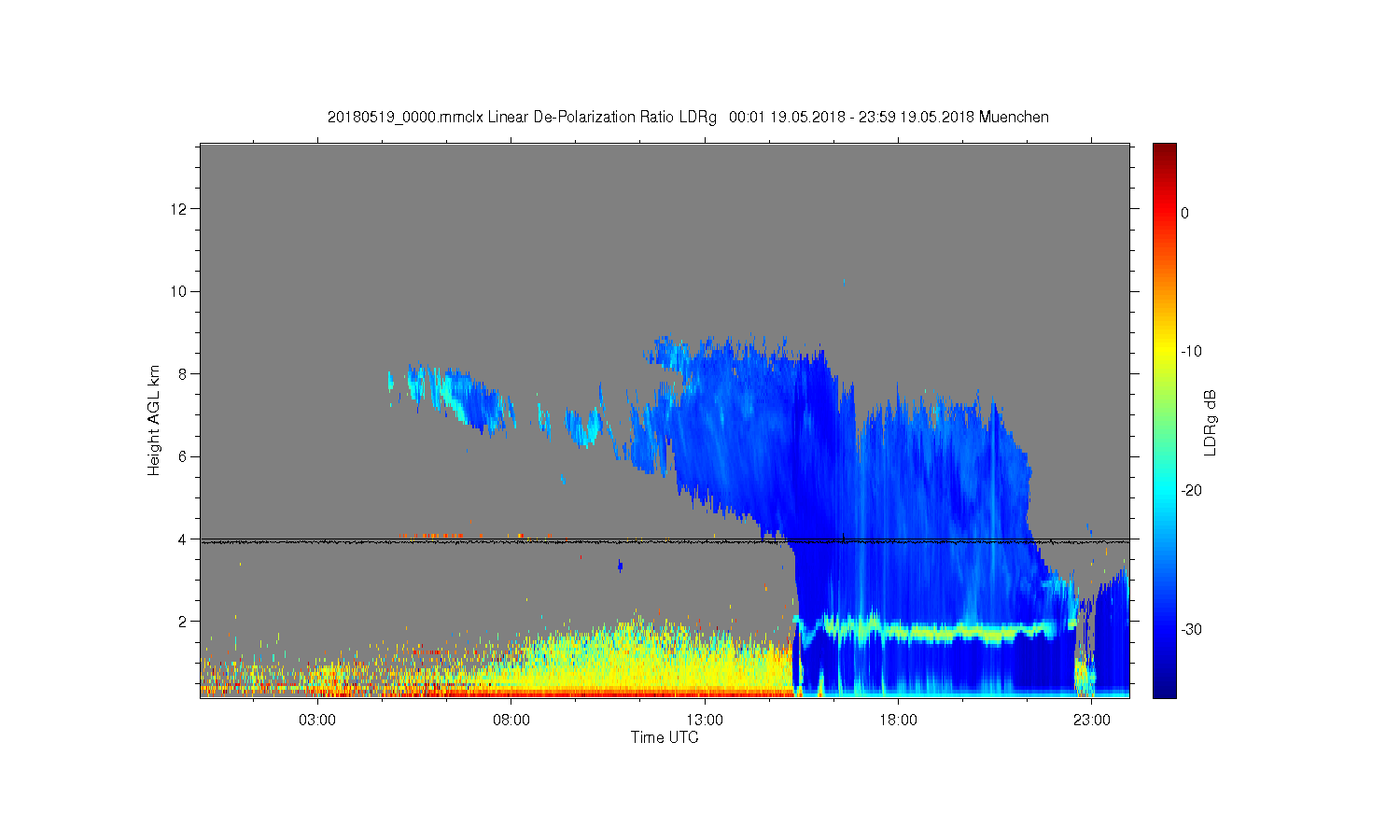Click the colorbar label '-30'
Viewport: 1400px width, 840px height.
(x=1191, y=630)
